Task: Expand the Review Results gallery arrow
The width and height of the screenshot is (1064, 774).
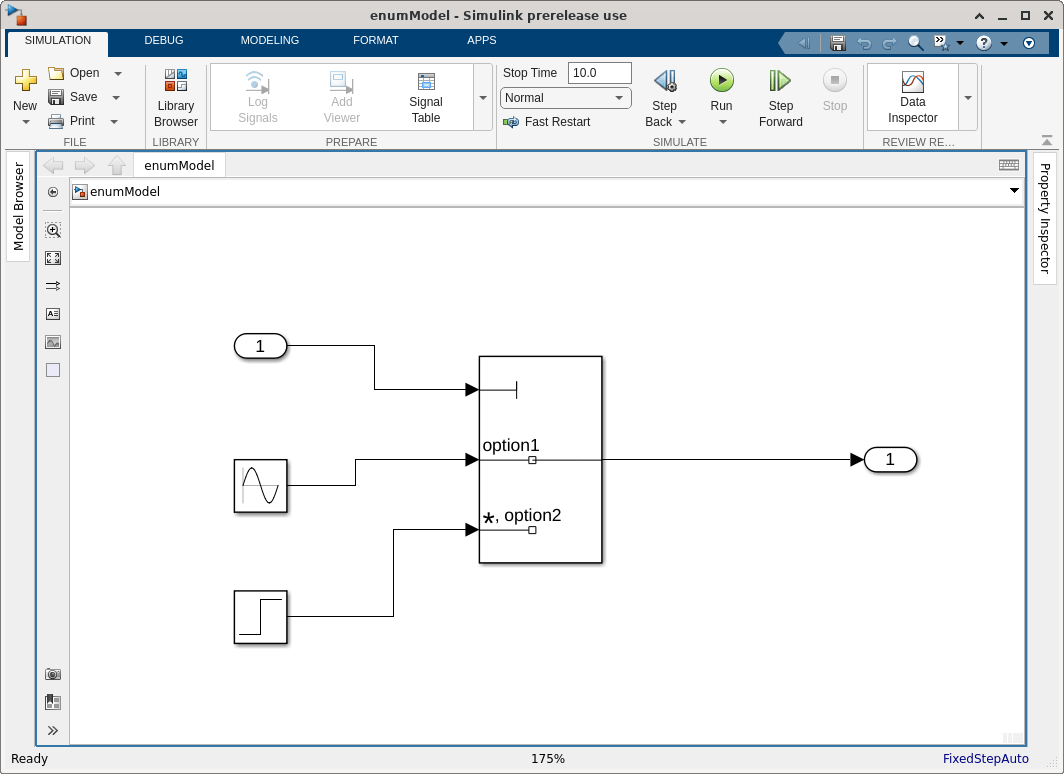Action: (968, 98)
